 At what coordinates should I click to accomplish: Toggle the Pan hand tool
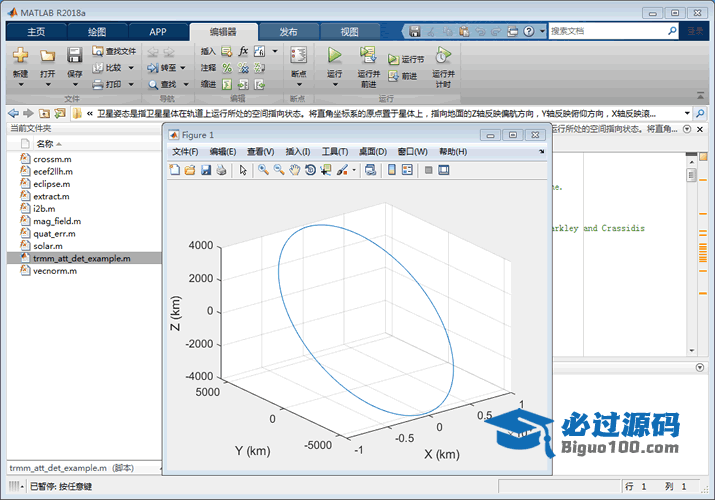point(295,170)
